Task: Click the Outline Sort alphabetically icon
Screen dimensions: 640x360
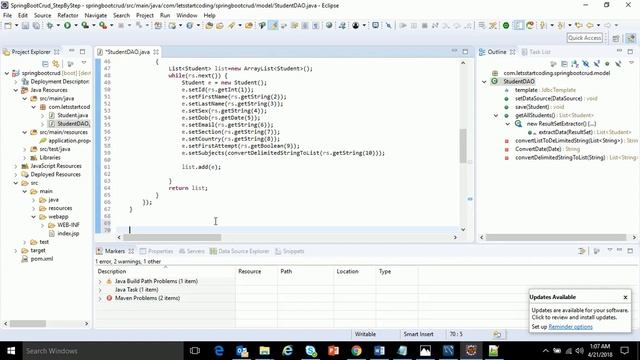Action: point(575,64)
